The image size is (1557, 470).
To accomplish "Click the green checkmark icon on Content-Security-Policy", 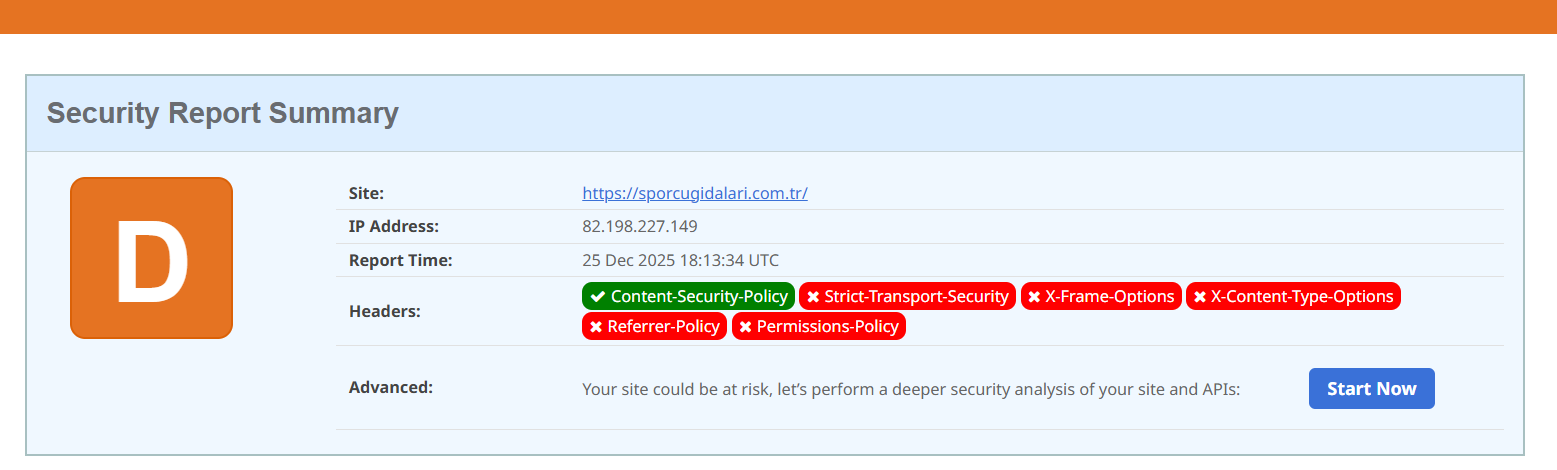I will pyautogui.click(x=598, y=297).
